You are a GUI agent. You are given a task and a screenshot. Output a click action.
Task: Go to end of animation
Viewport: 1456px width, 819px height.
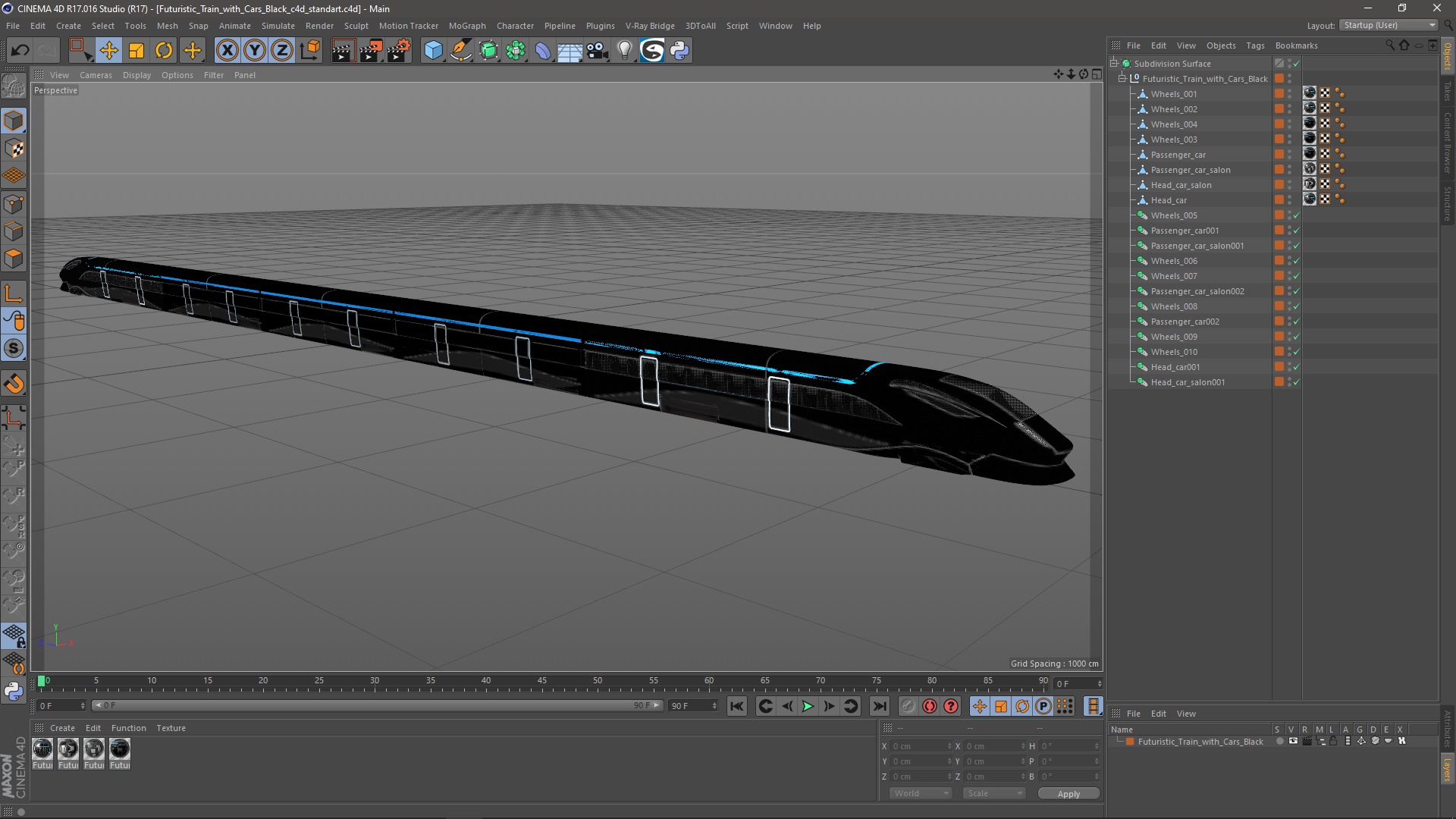(879, 706)
